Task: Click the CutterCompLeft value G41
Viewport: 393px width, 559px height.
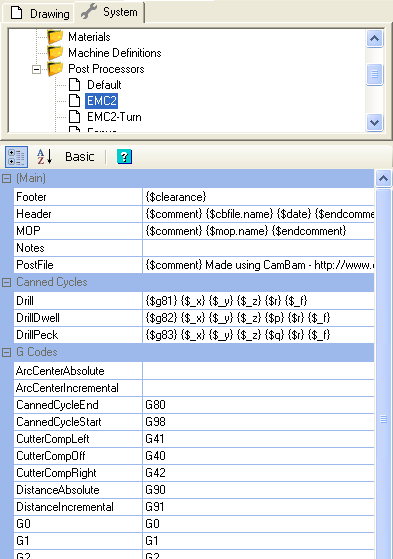Action: 258,439
